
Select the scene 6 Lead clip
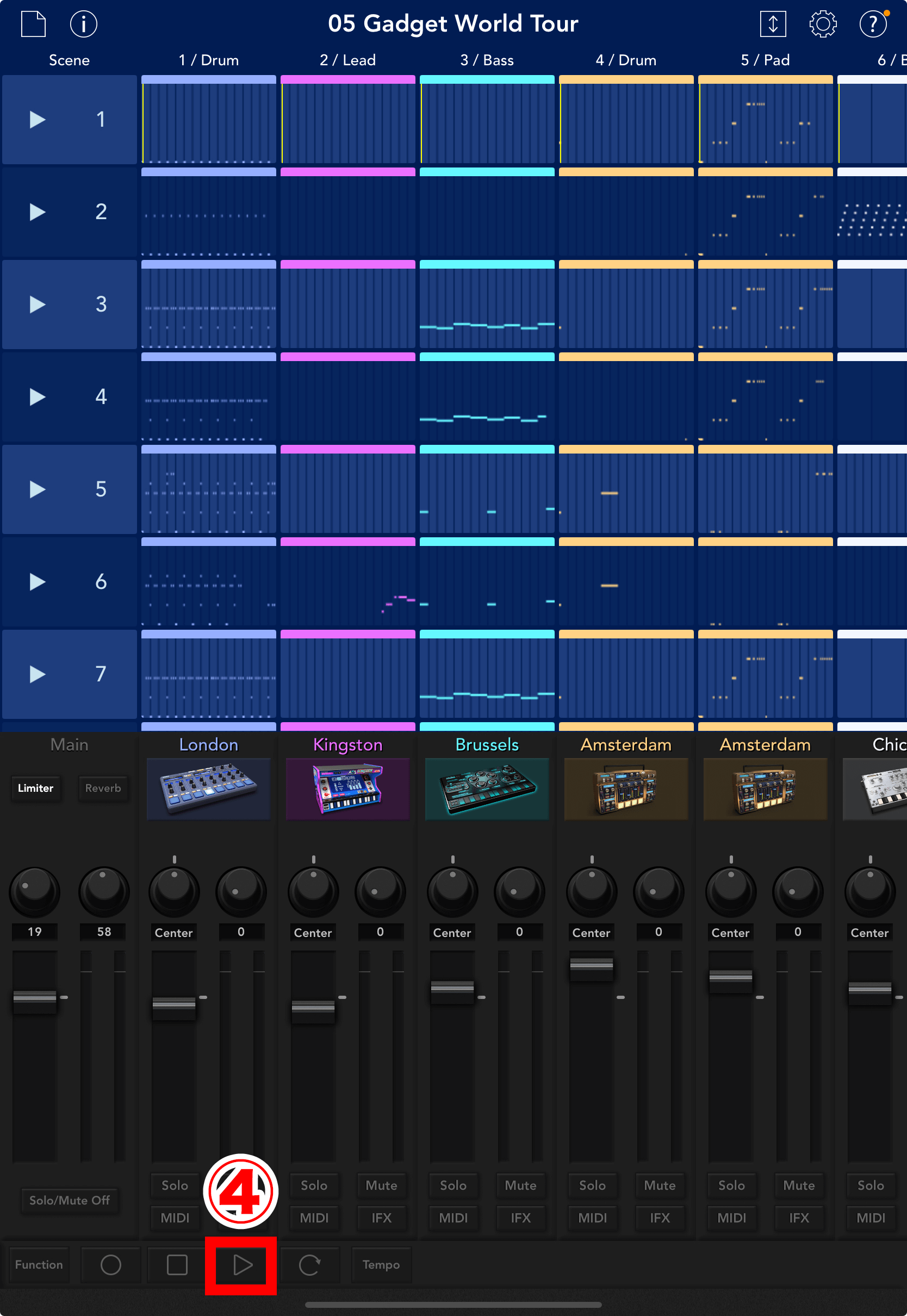pyautogui.click(x=348, y=581)
